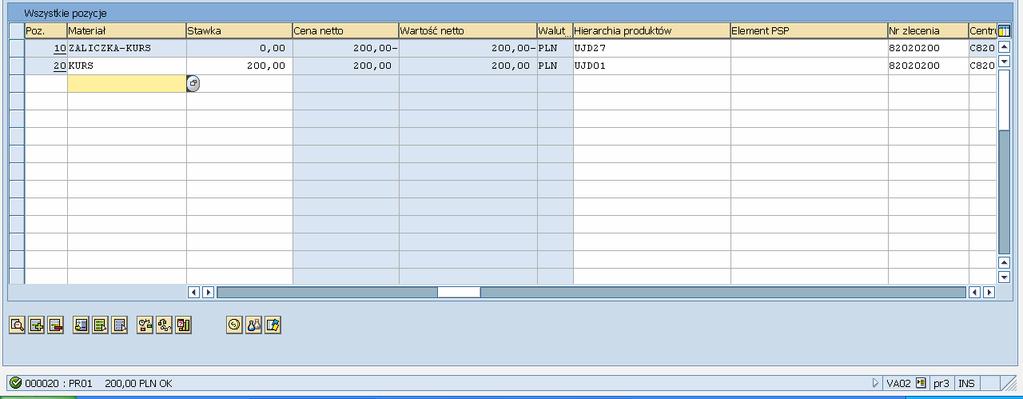Click the select block icon with green rows
The height and width of the screenshot is (399, 1023).
100,325
